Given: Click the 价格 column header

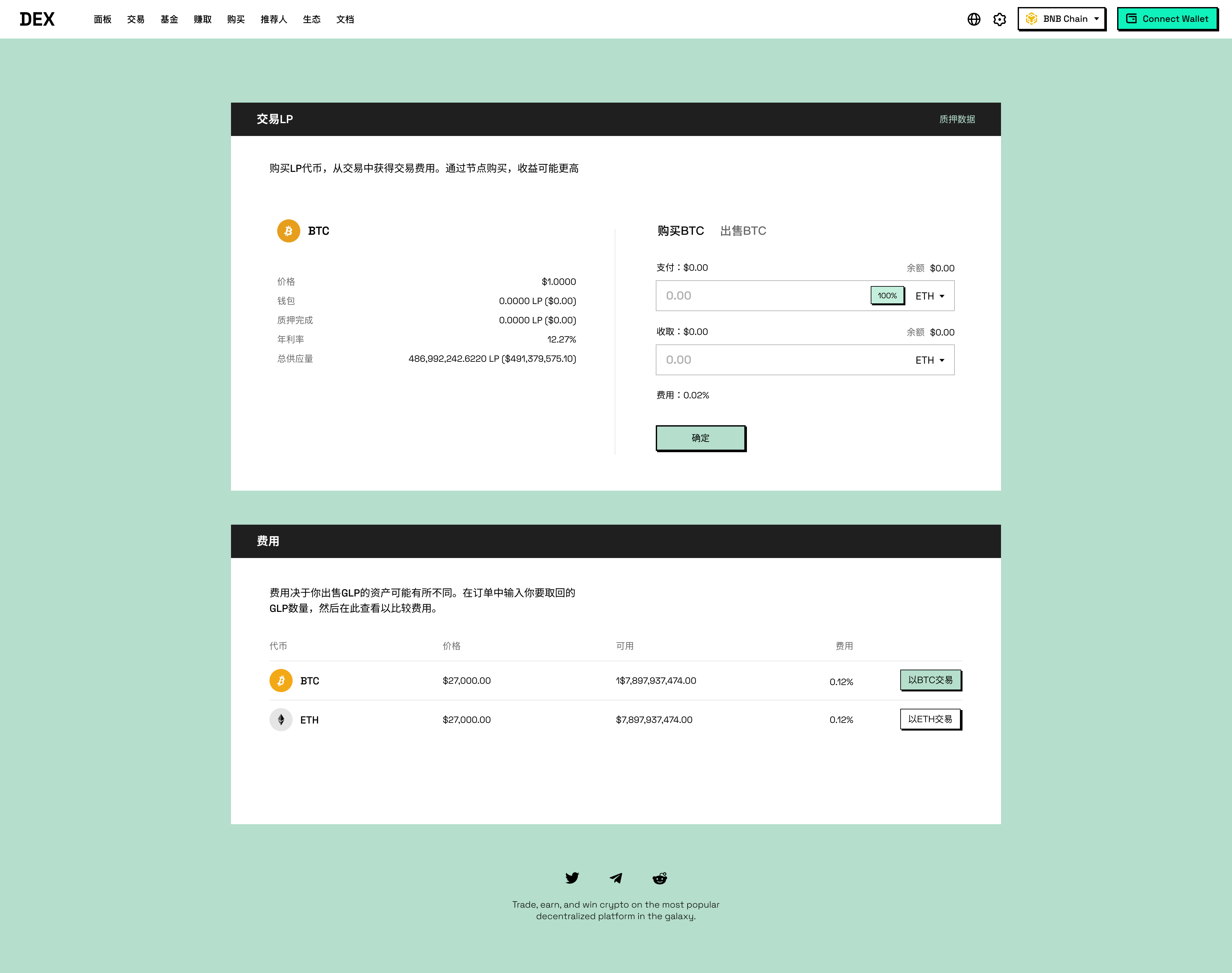Looking at the screenshot, I should (x=451, y=646).
